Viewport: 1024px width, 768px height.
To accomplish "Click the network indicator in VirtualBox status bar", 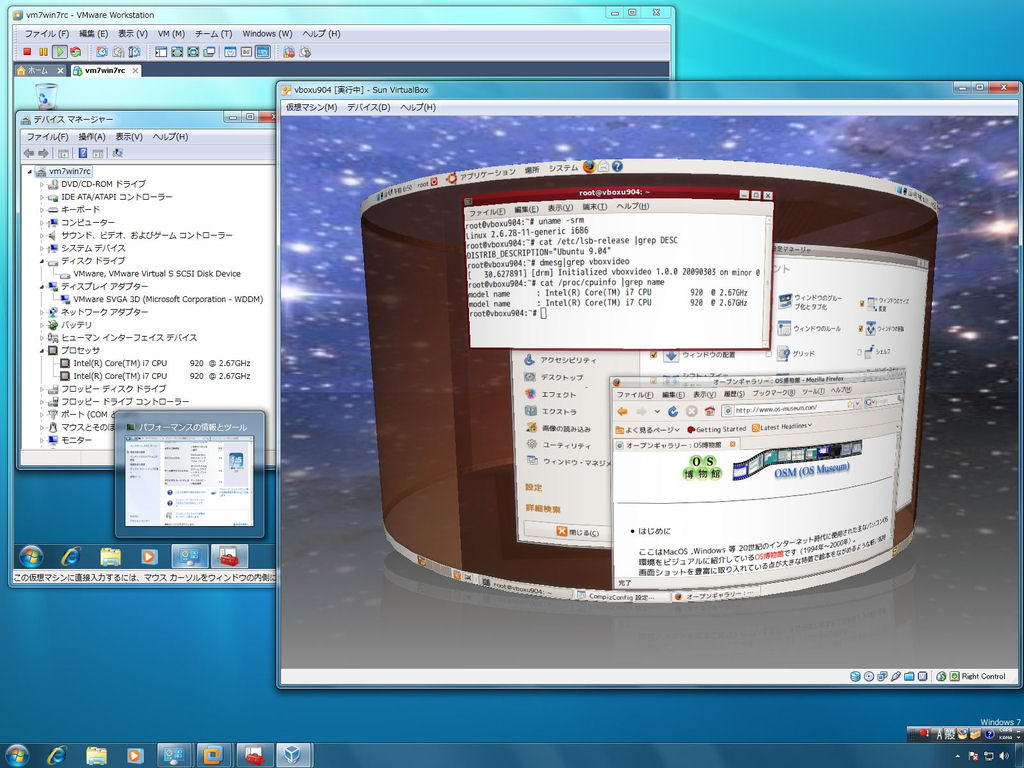I will point(882,677).
